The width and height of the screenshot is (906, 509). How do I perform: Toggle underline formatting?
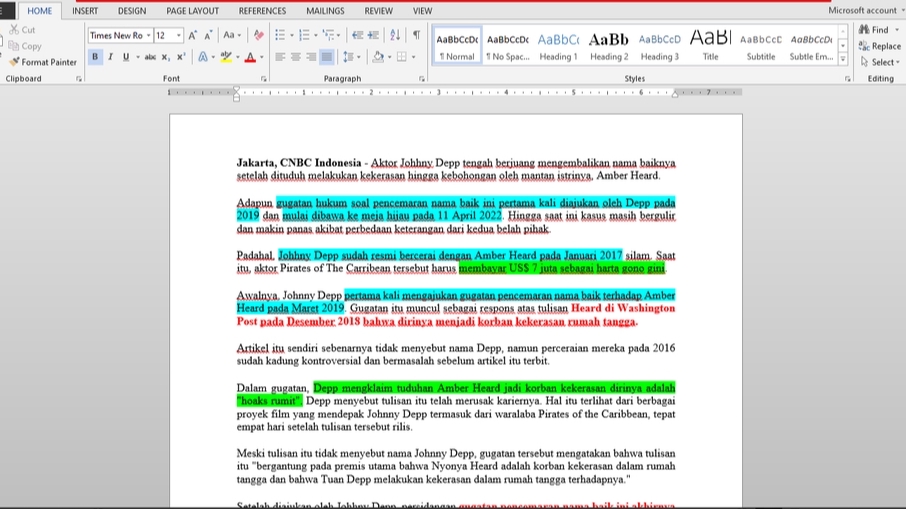(125, 57)
